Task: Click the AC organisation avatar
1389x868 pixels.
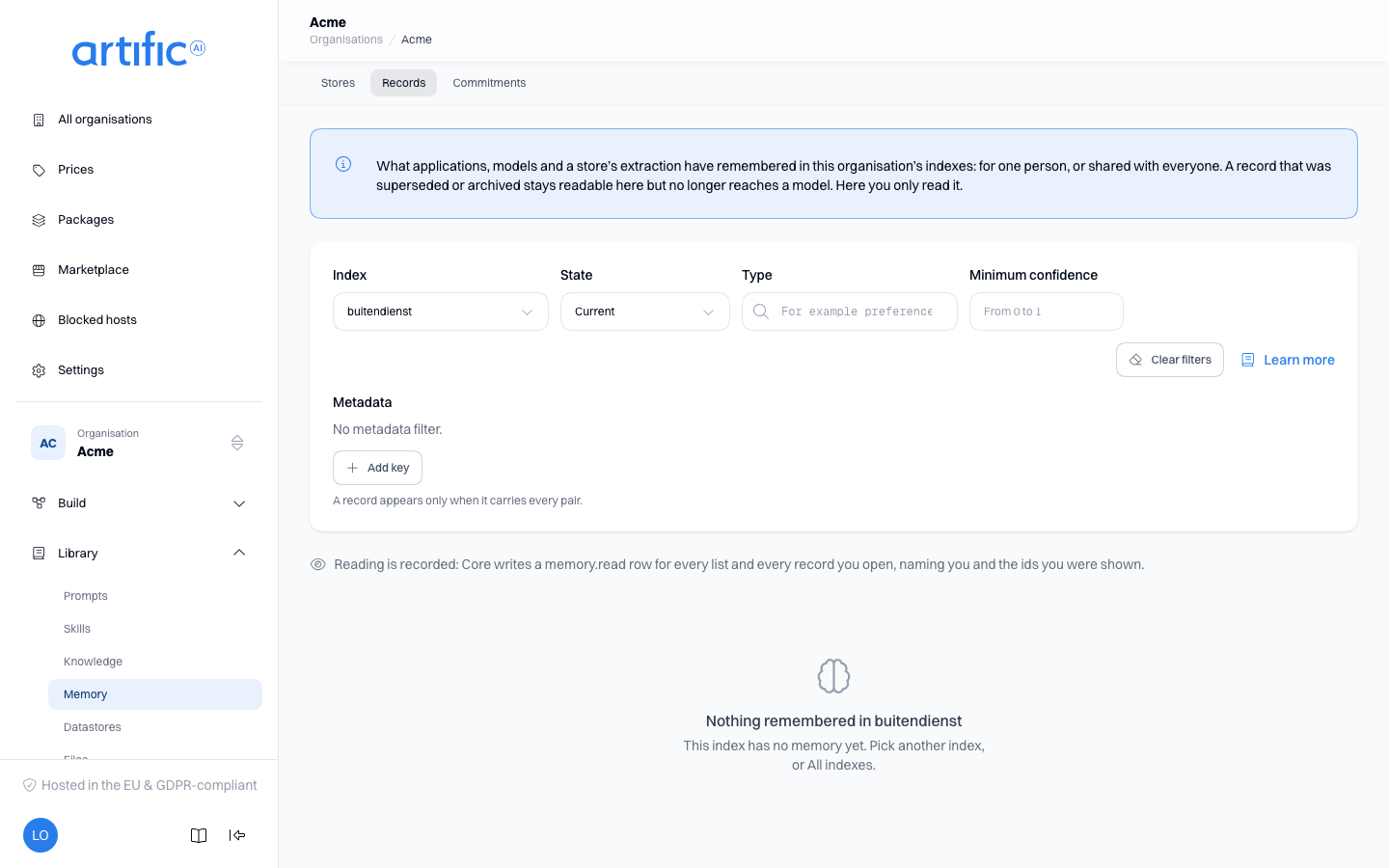Action: [x=48, y=443]
